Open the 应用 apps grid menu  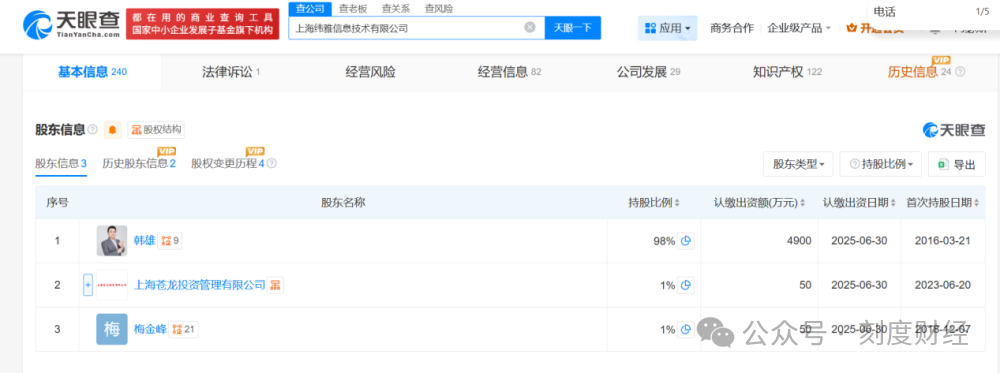667,28
